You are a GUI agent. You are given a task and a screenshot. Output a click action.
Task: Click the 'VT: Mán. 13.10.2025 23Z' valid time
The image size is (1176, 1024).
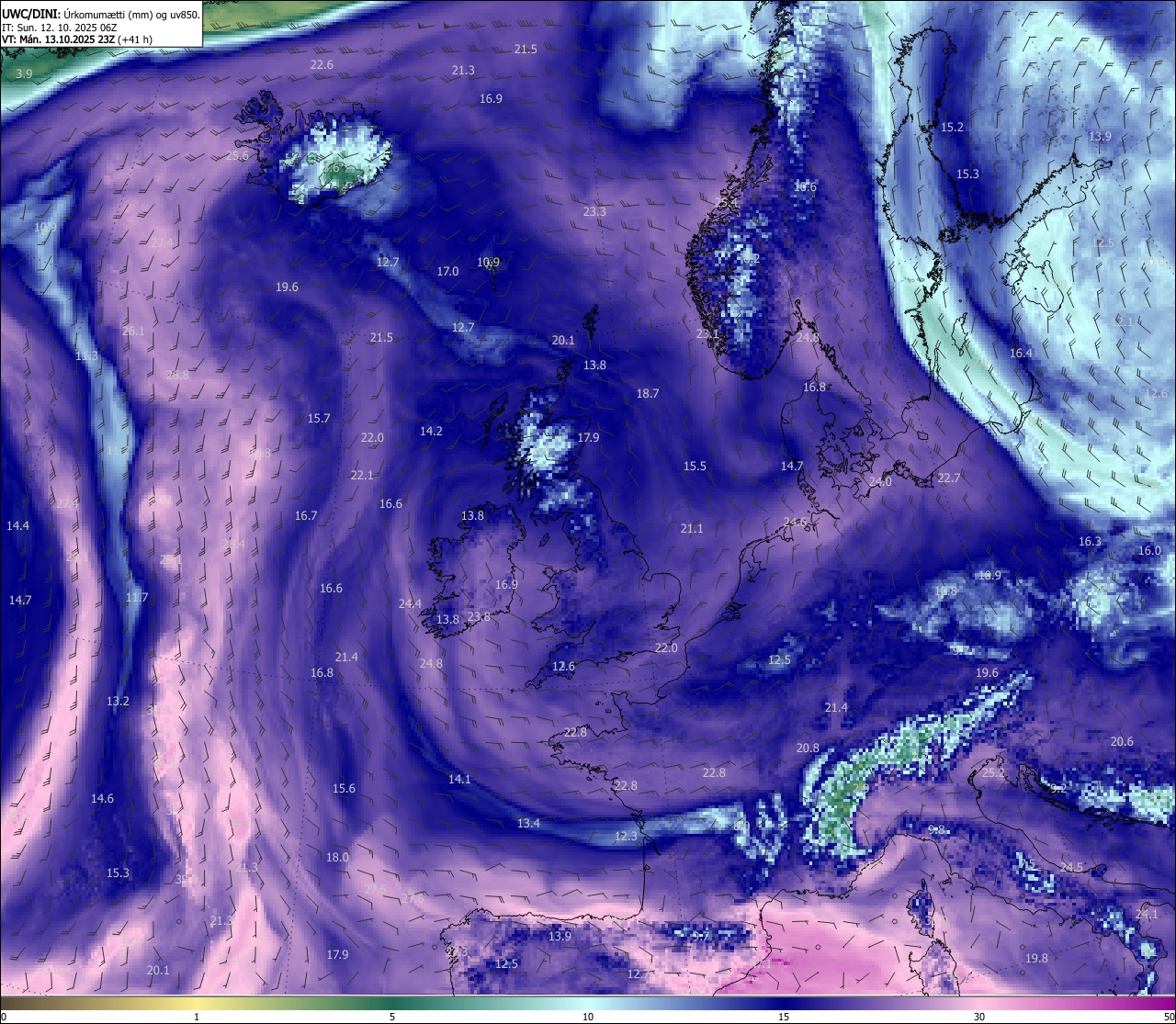pos(57,39)
